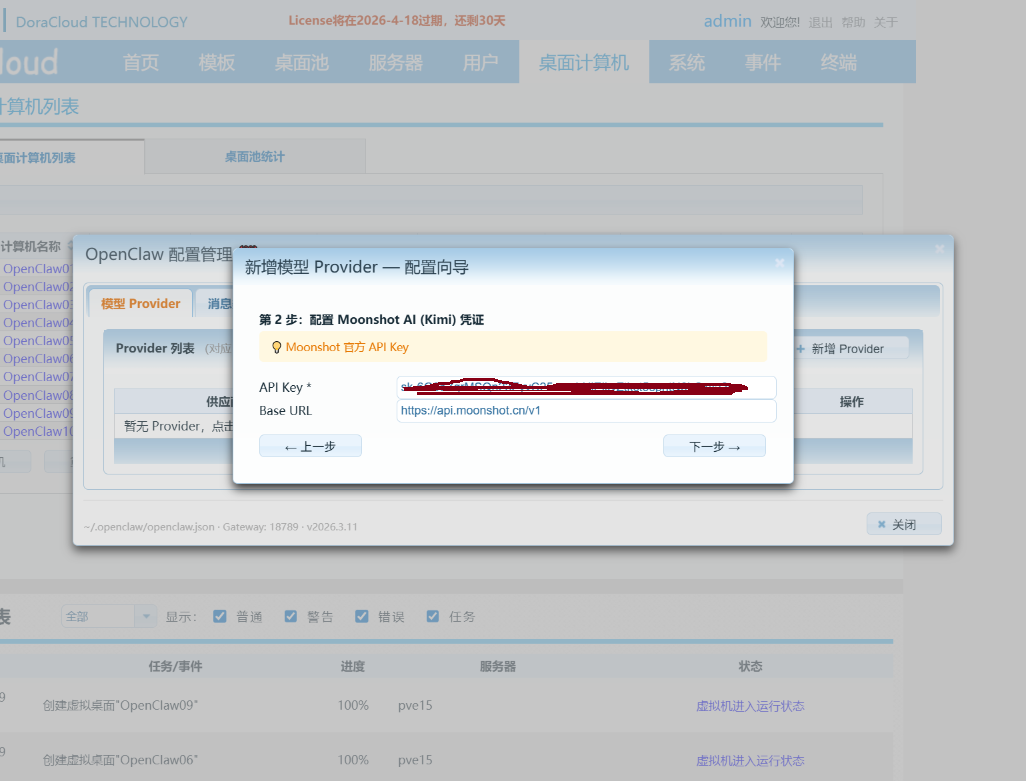Click the admin user link
This screenshot has width=1026, height=781.
point(728,21)
